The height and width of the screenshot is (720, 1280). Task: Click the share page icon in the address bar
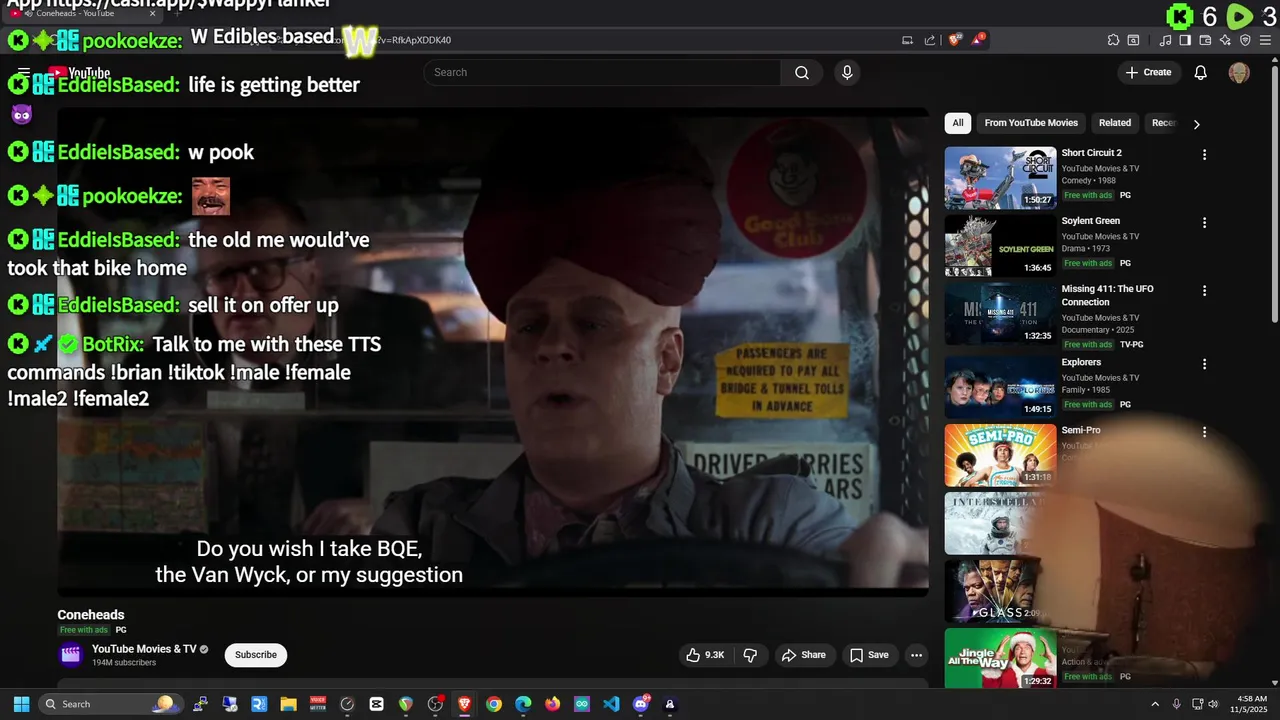coord(930,40)
